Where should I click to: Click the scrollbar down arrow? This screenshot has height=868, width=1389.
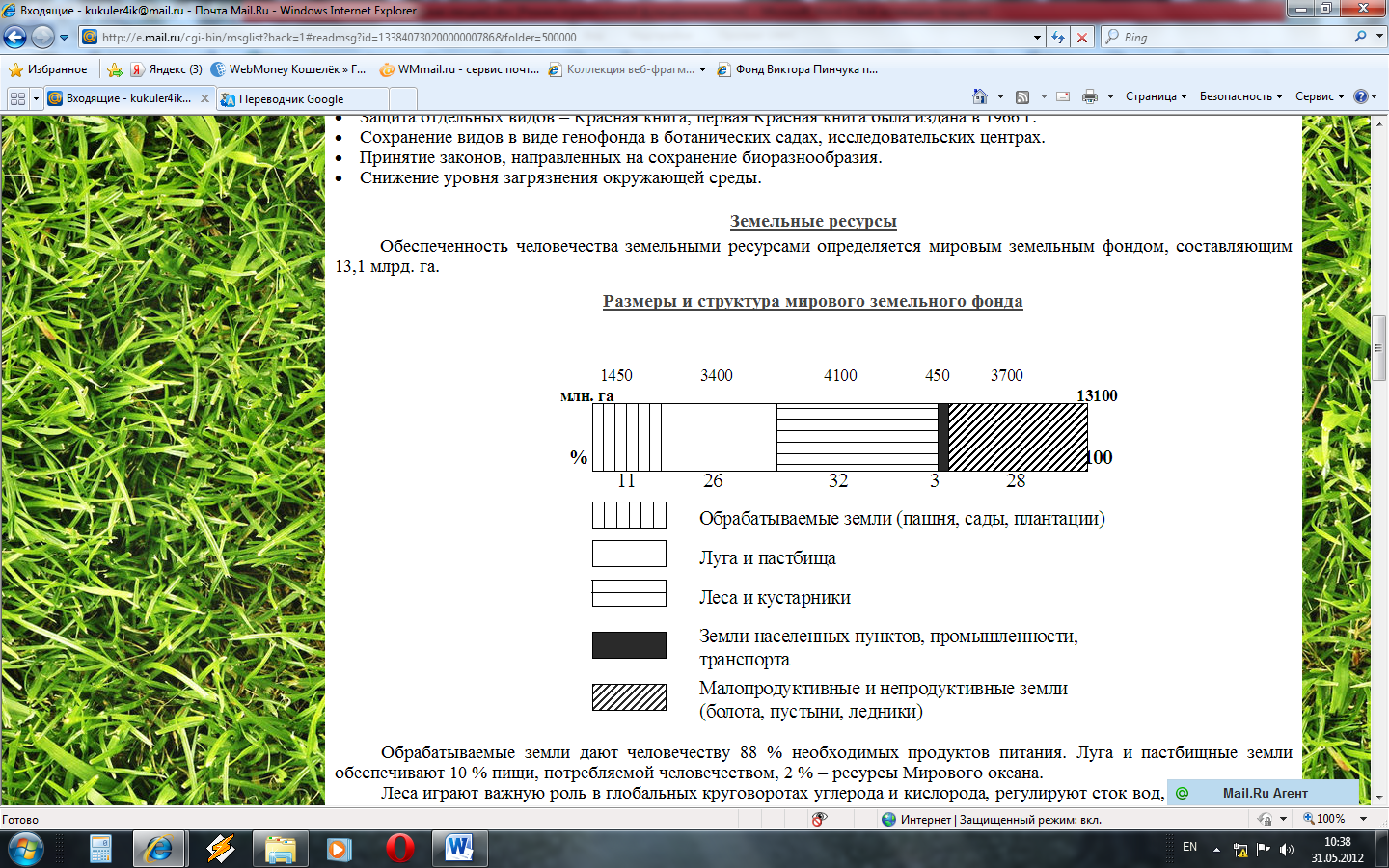click(1379, 797)
